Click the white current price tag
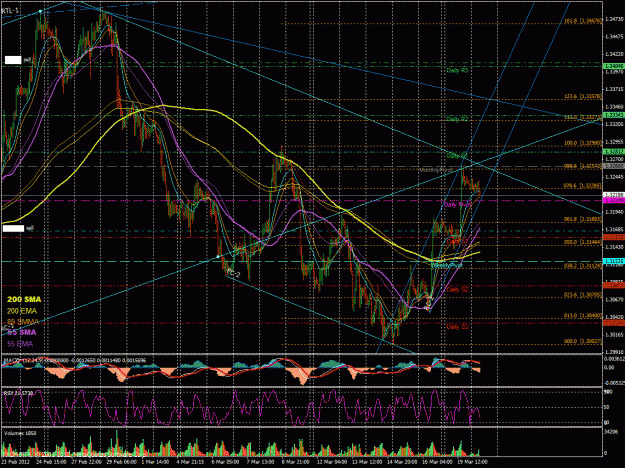 click(x=614, y=195)
